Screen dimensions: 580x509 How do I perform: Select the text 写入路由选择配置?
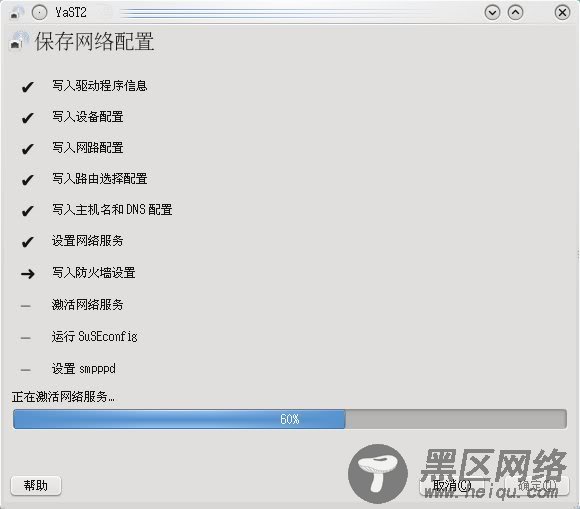point(100,179)
